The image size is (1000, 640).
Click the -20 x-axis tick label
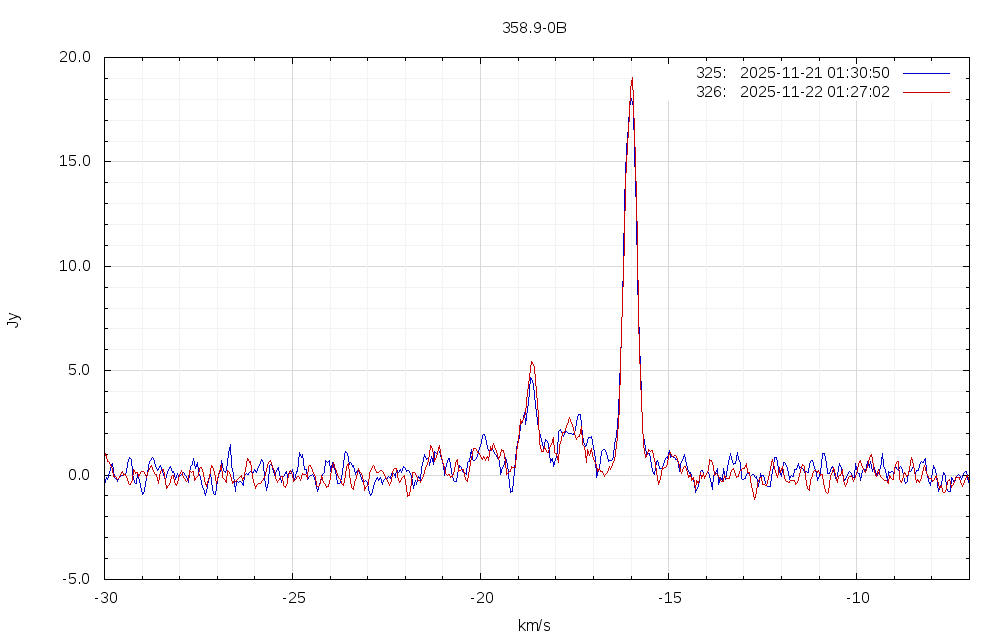point(480,597)
